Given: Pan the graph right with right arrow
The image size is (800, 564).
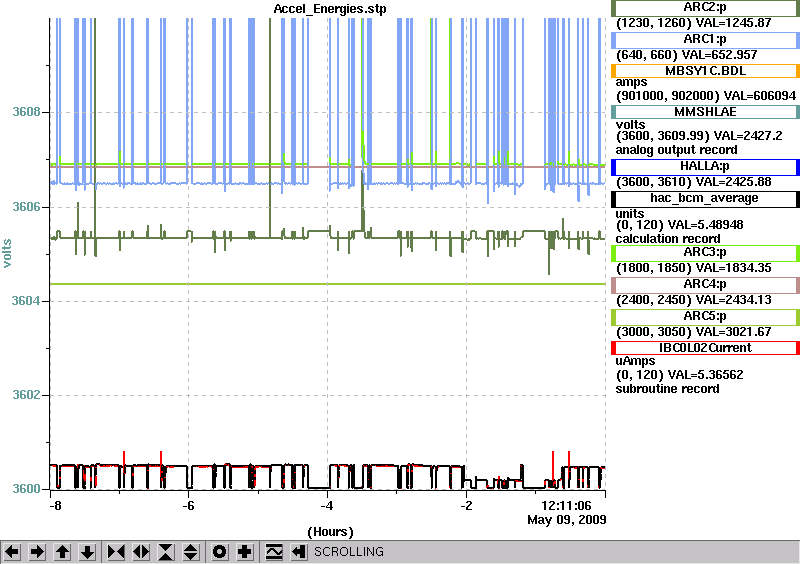Looking at the screenshot, I should click(x=37, y=552).
